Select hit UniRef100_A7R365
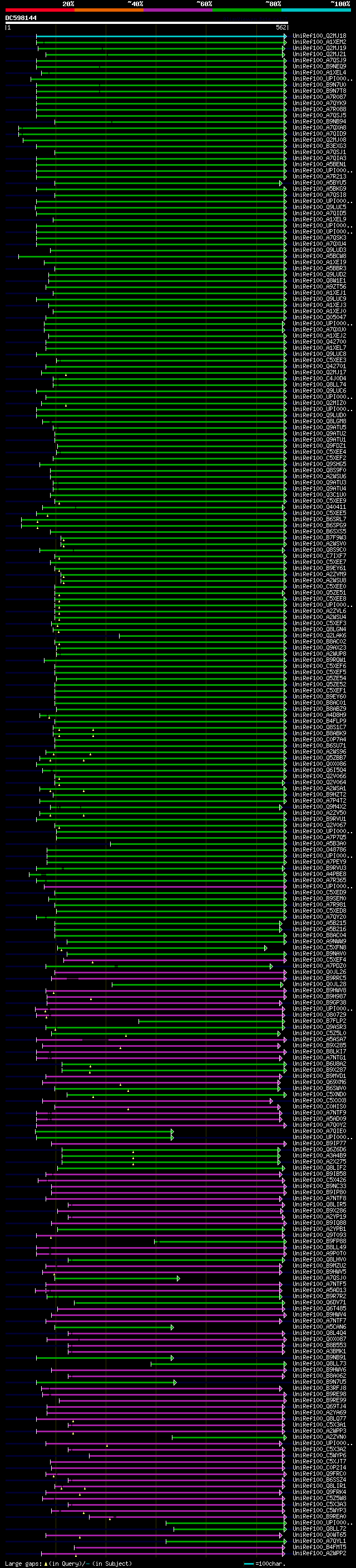 319,880
